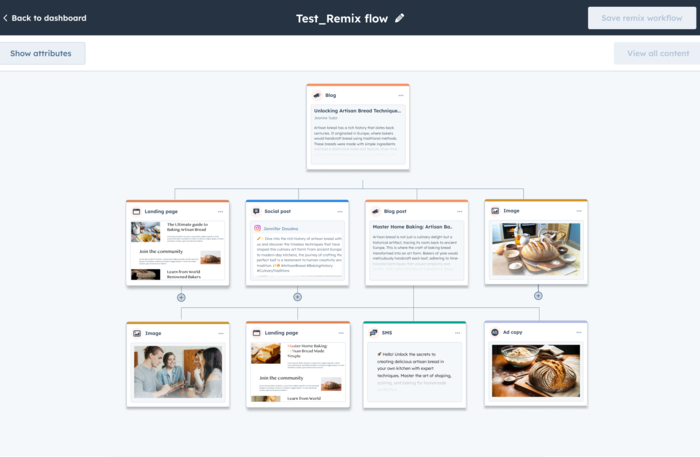Select the bread on table image thumbnail
The height and width of the screenshot is (457, 700).
(x=536, y=249)
